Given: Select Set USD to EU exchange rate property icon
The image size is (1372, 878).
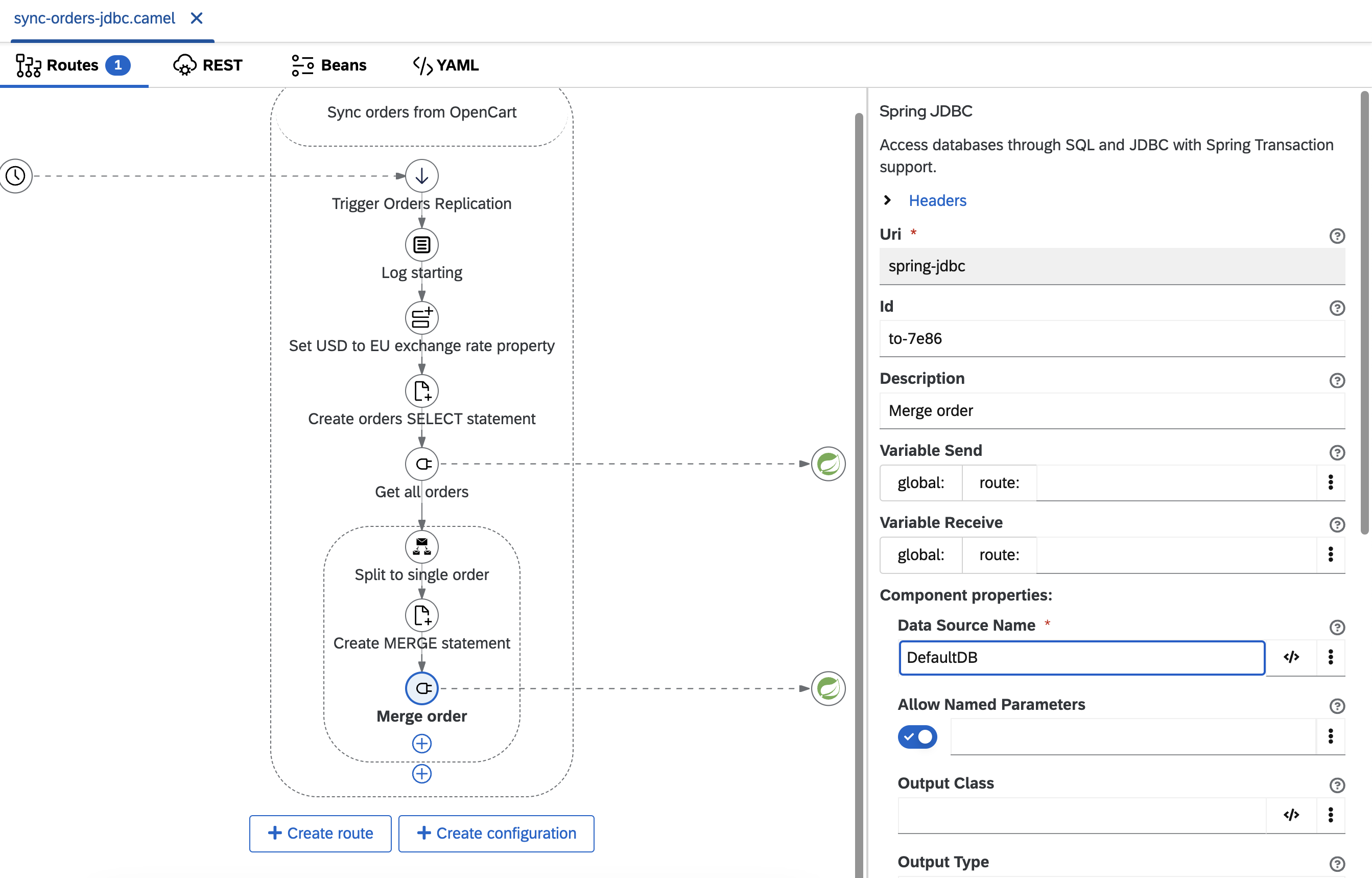Looking at the screenshot, I should (x=421, y=317).
